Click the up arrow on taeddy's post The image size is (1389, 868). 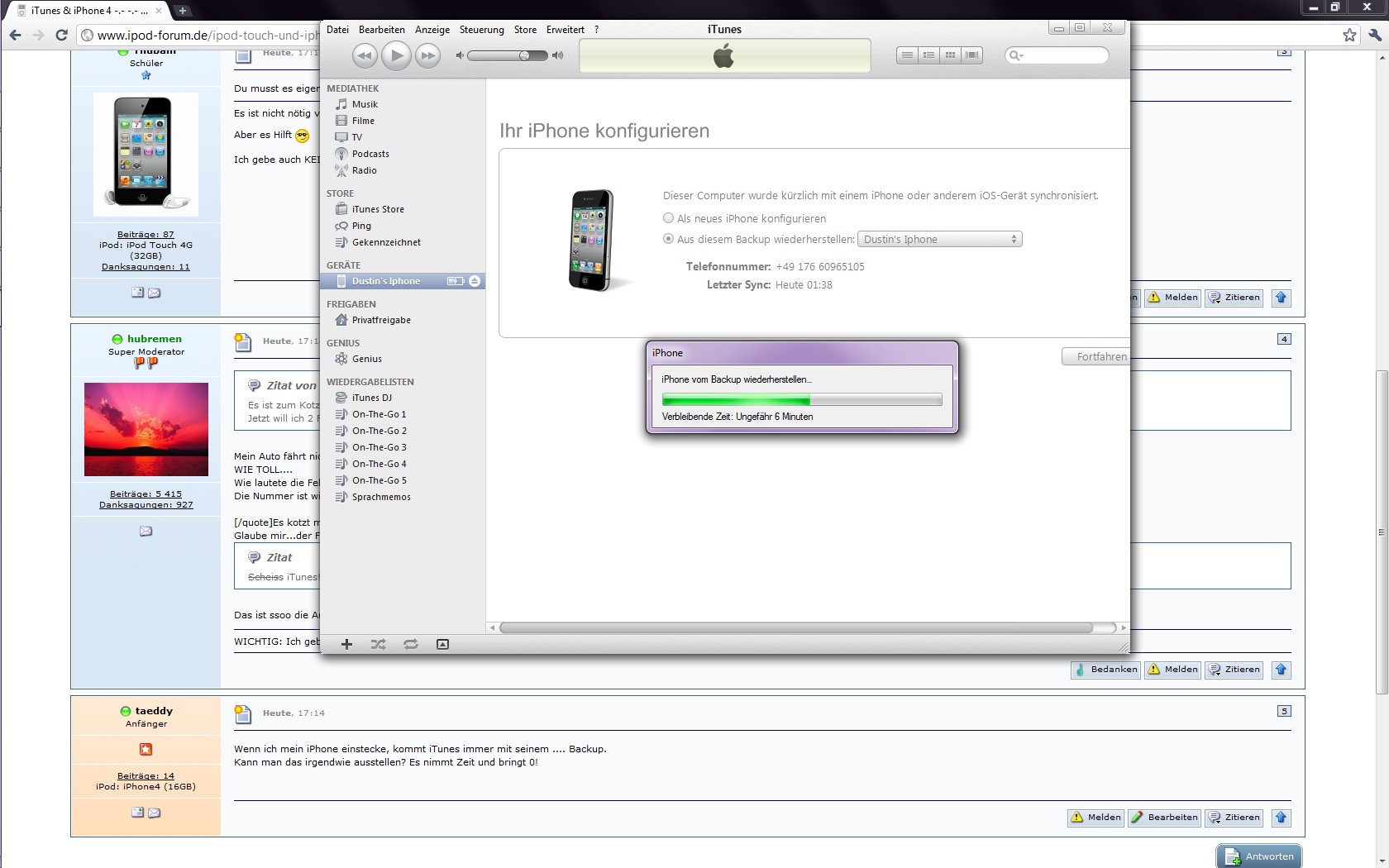(x=1281, y=818)
